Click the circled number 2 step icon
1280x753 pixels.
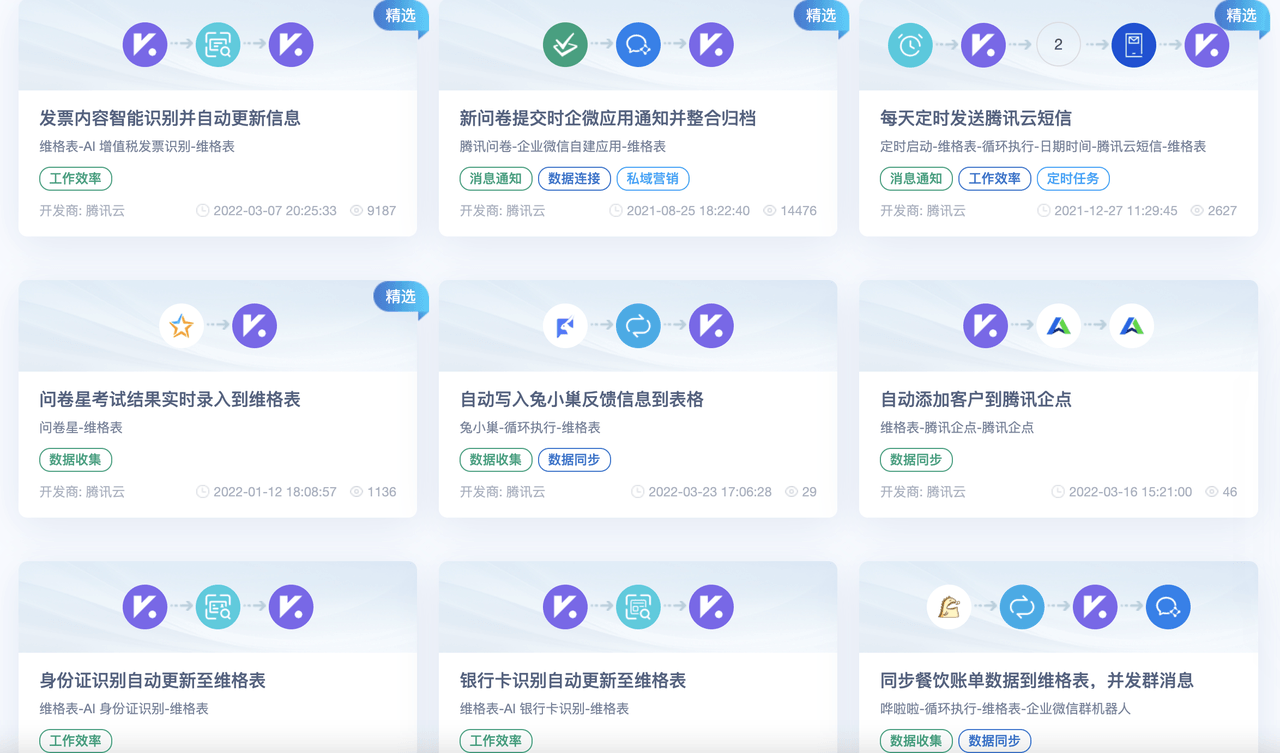tap(1058, 45)
